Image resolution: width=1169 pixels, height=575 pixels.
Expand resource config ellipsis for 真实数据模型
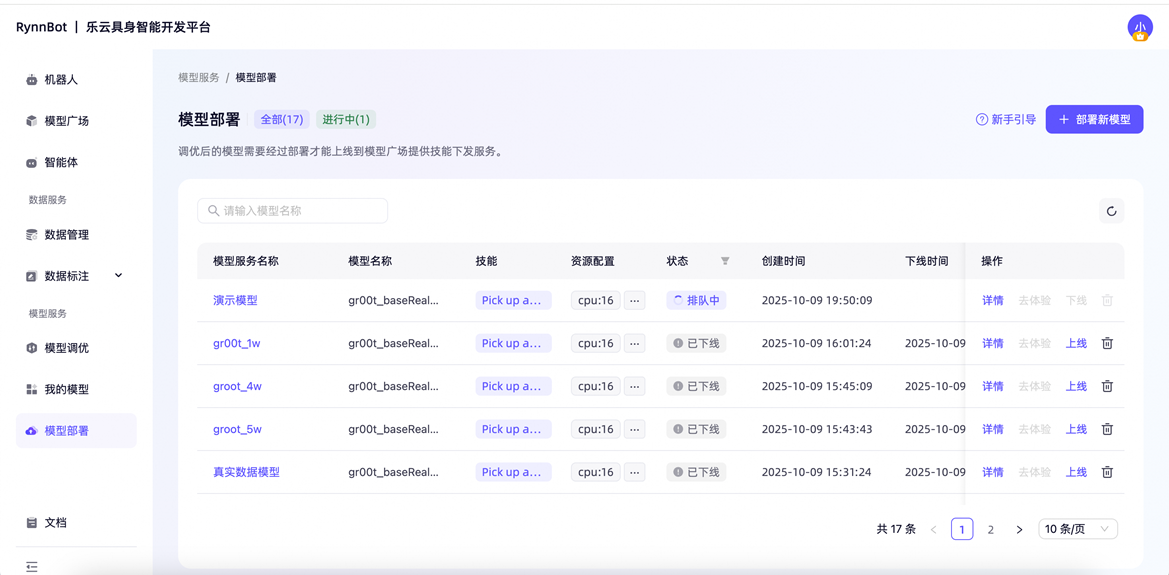[x=634, y=472]
